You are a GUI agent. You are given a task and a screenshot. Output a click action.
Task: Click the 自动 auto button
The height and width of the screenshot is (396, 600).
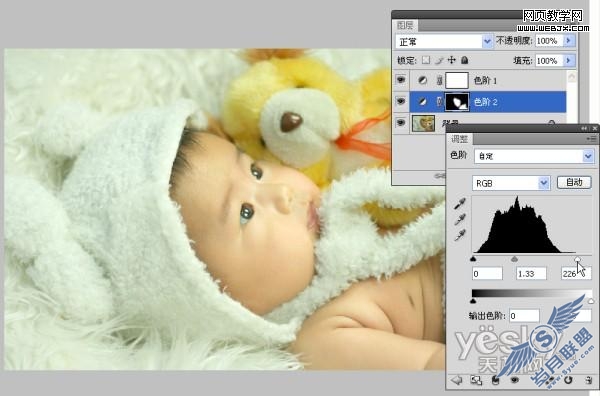pyautogui.click(x=574, y=183)
